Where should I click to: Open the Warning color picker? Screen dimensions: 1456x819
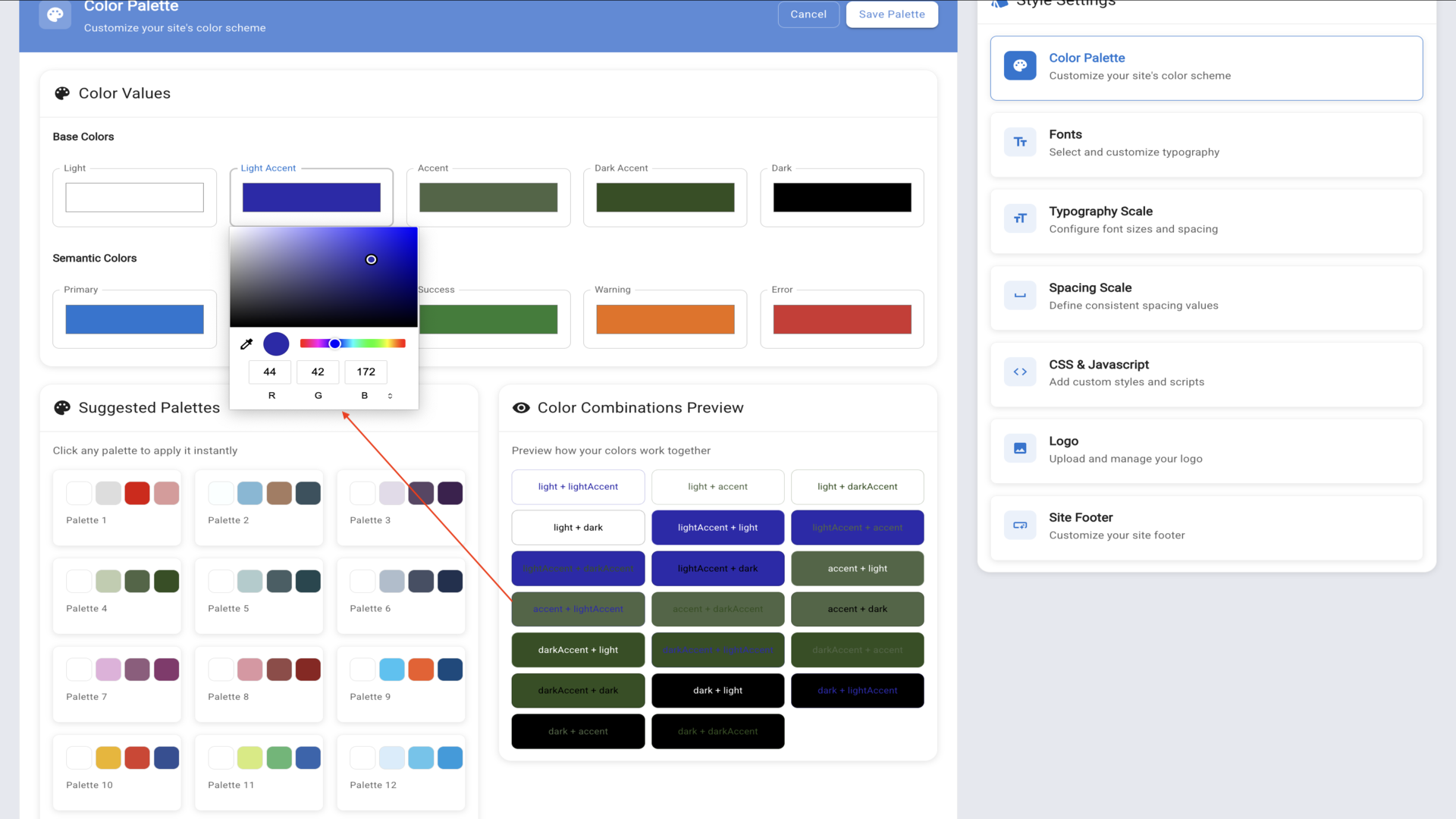pyautogui.click(x=665, y=319)
